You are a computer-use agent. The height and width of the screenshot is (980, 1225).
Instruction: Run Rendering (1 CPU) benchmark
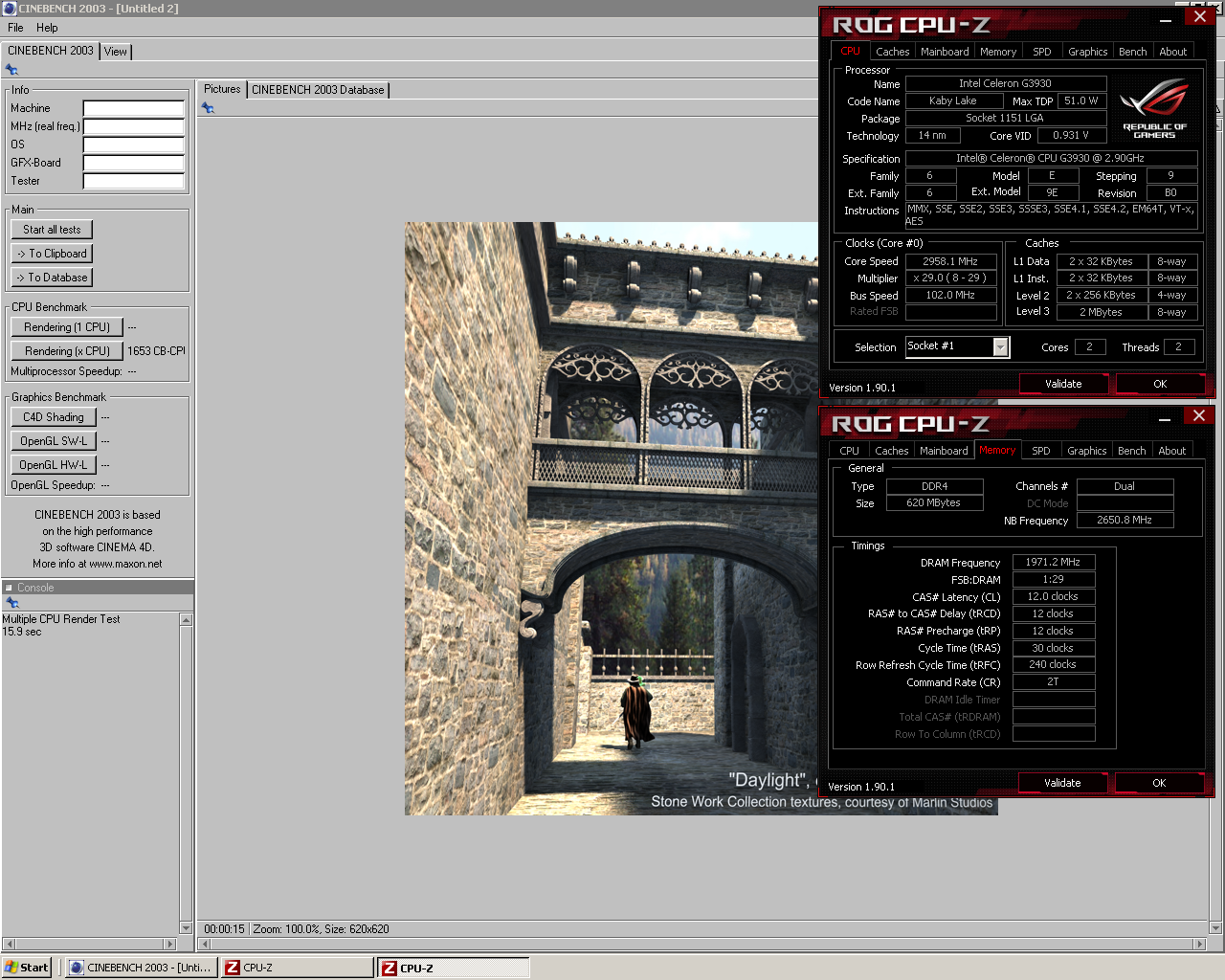click(67, 327)
